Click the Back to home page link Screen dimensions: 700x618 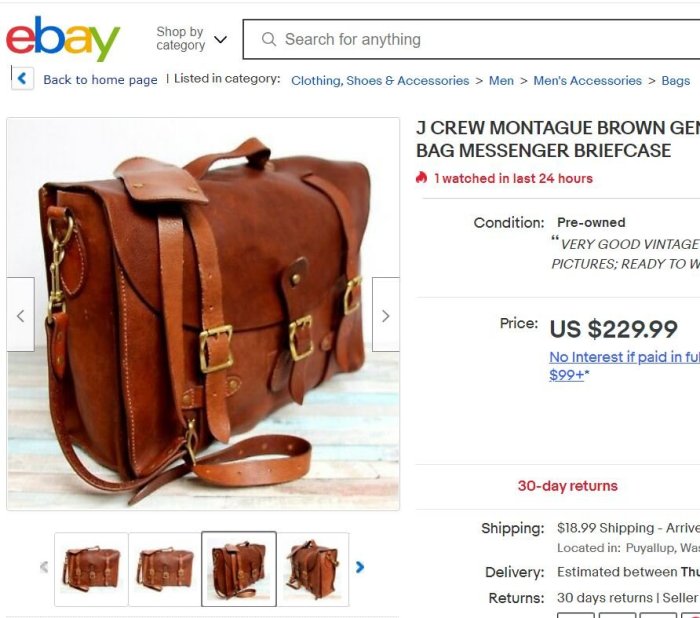tap(100, 79)
